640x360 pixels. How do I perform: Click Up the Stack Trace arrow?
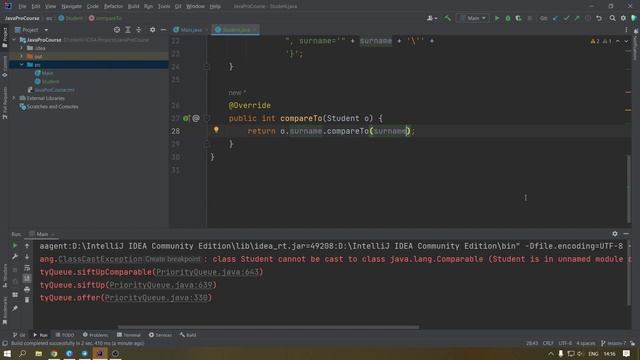tap(27, 246)
